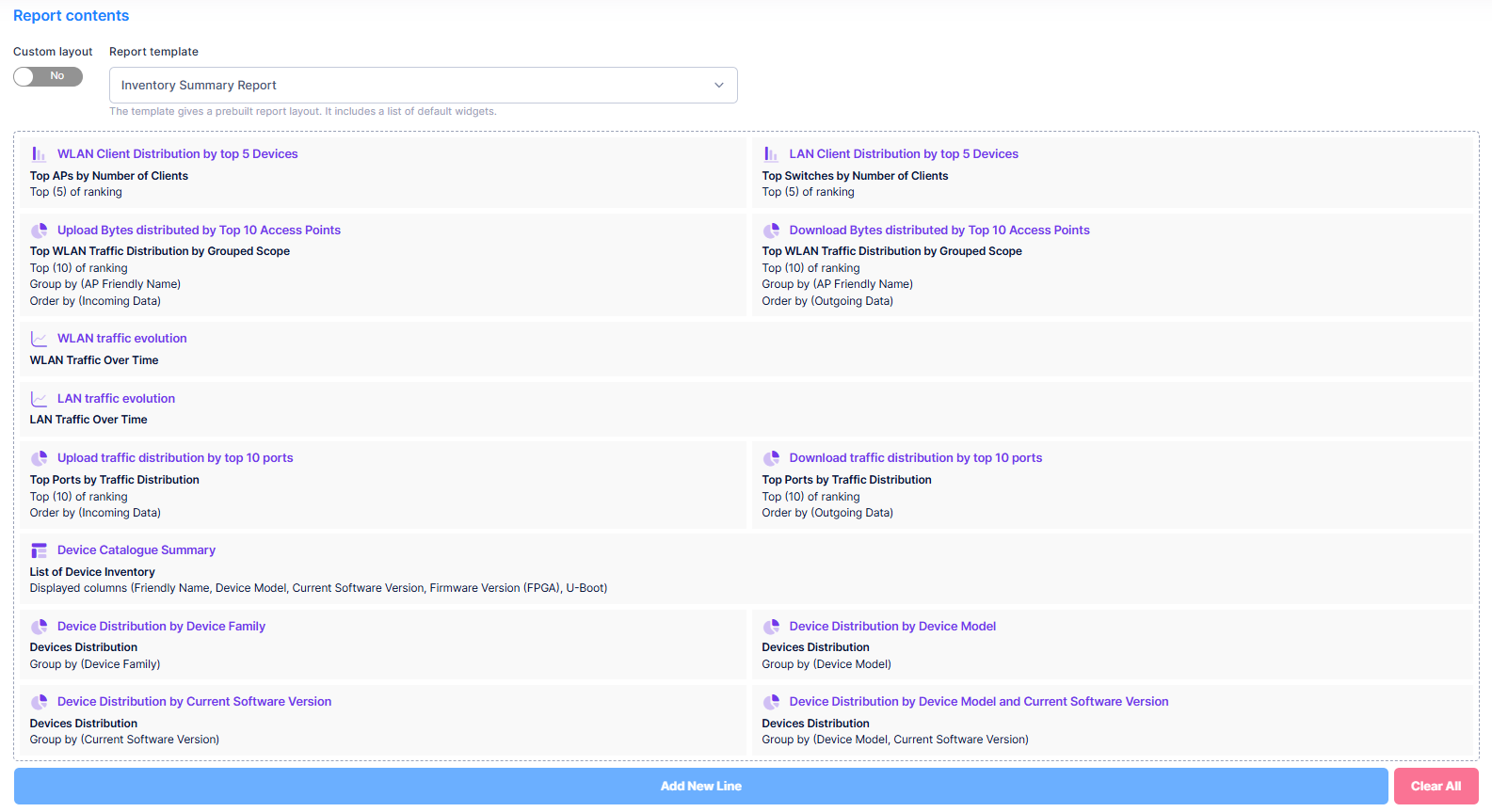Click pie icon beside Download Bytes distributed widget
The height and width of the screenshot is (812, 1492).
coord(771,231)
